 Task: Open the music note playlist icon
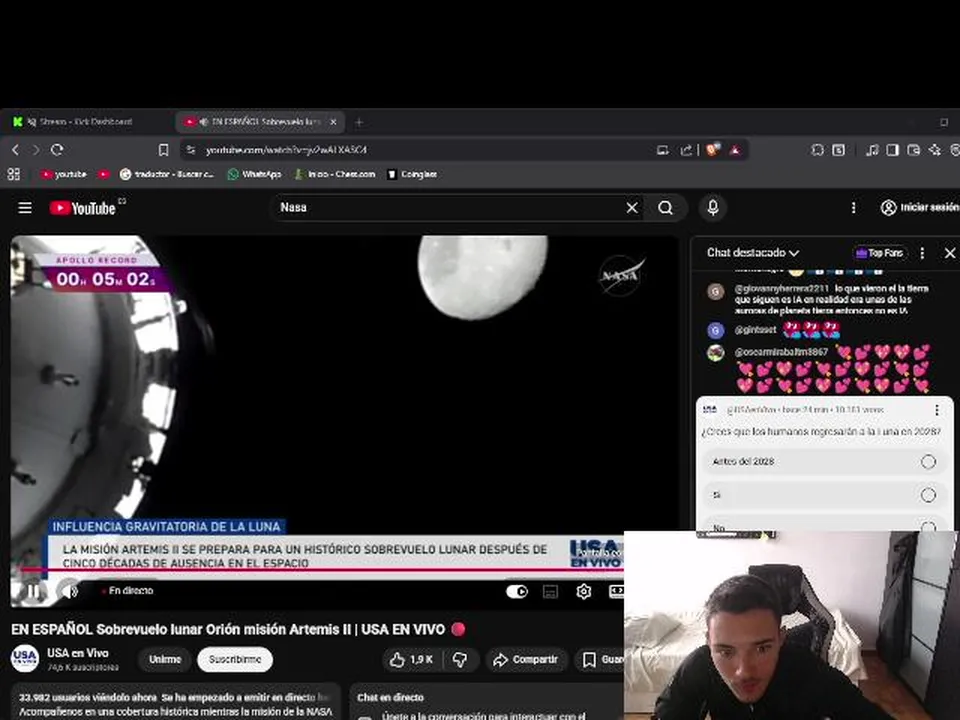click(872, 150)
